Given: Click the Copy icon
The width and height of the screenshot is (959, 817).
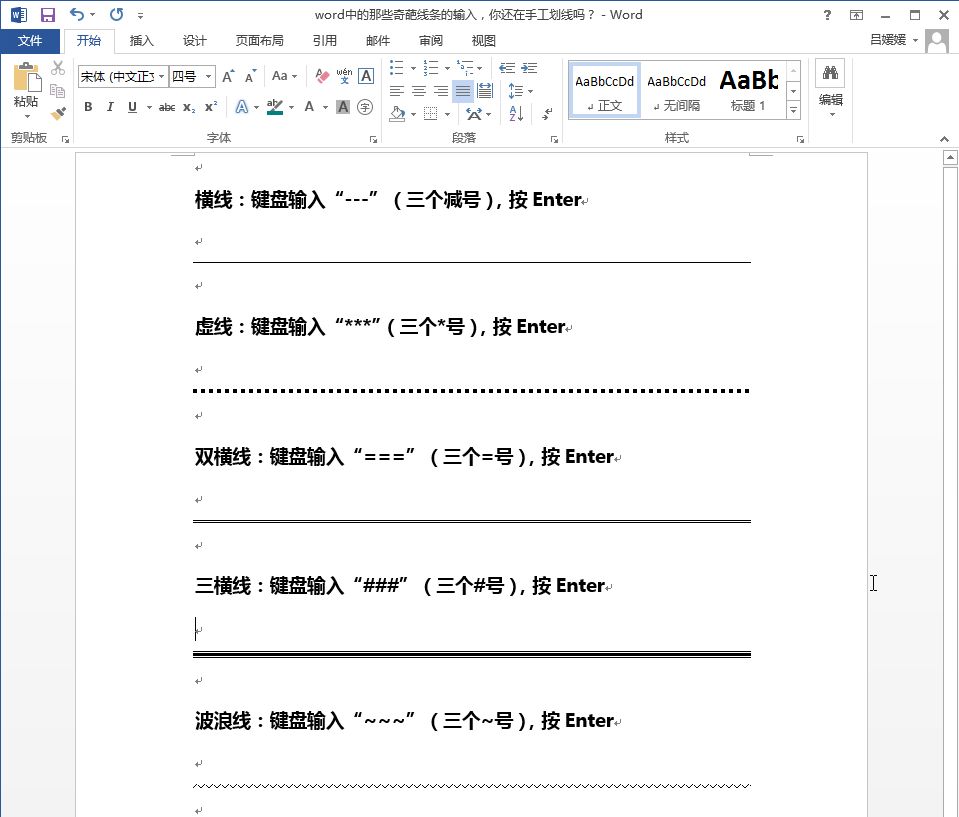Looking at the screenshot, I should pyautogui.click(x=58, y=91).
